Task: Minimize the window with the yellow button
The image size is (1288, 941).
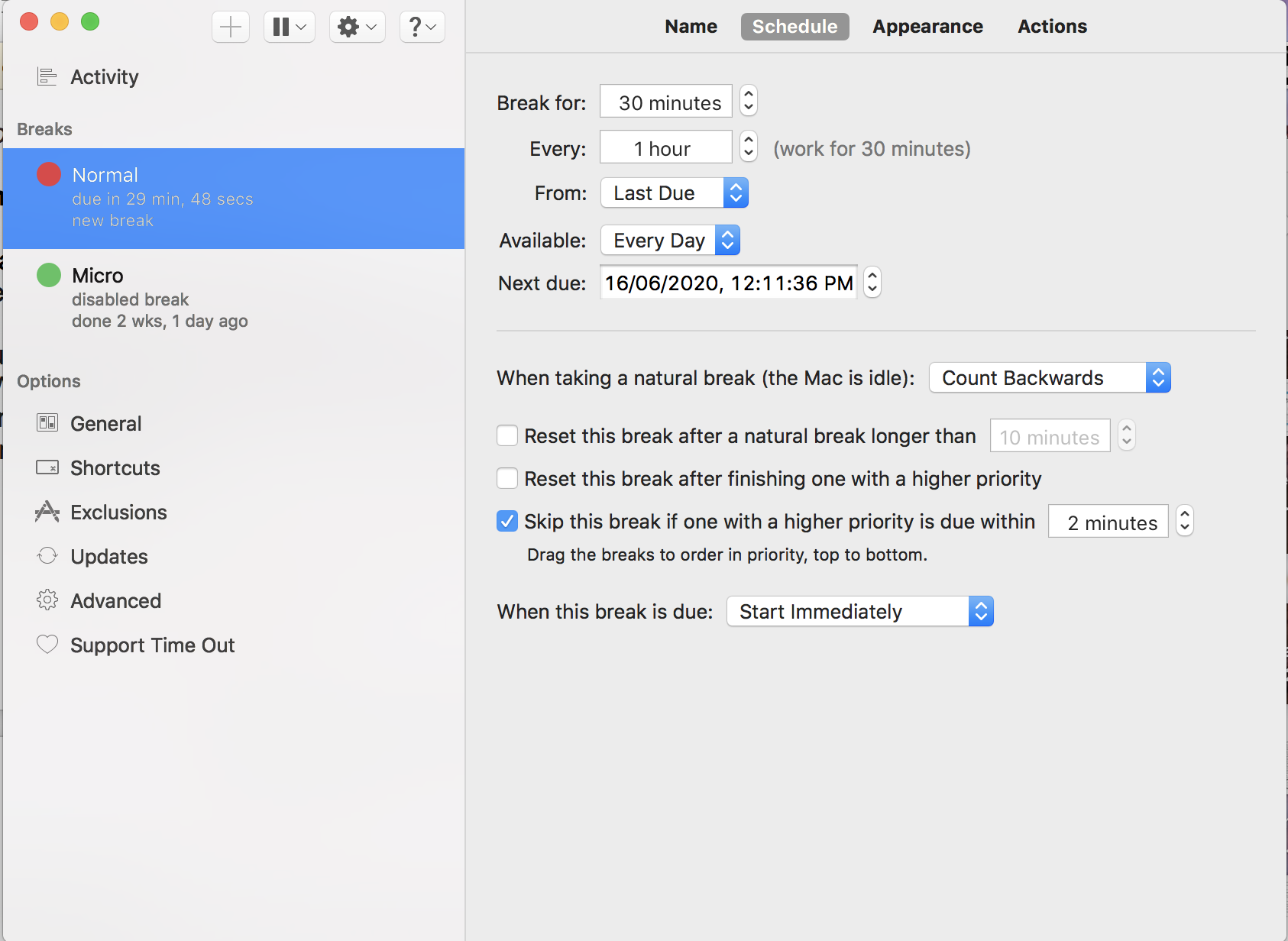Action: [x=60, y=21]
